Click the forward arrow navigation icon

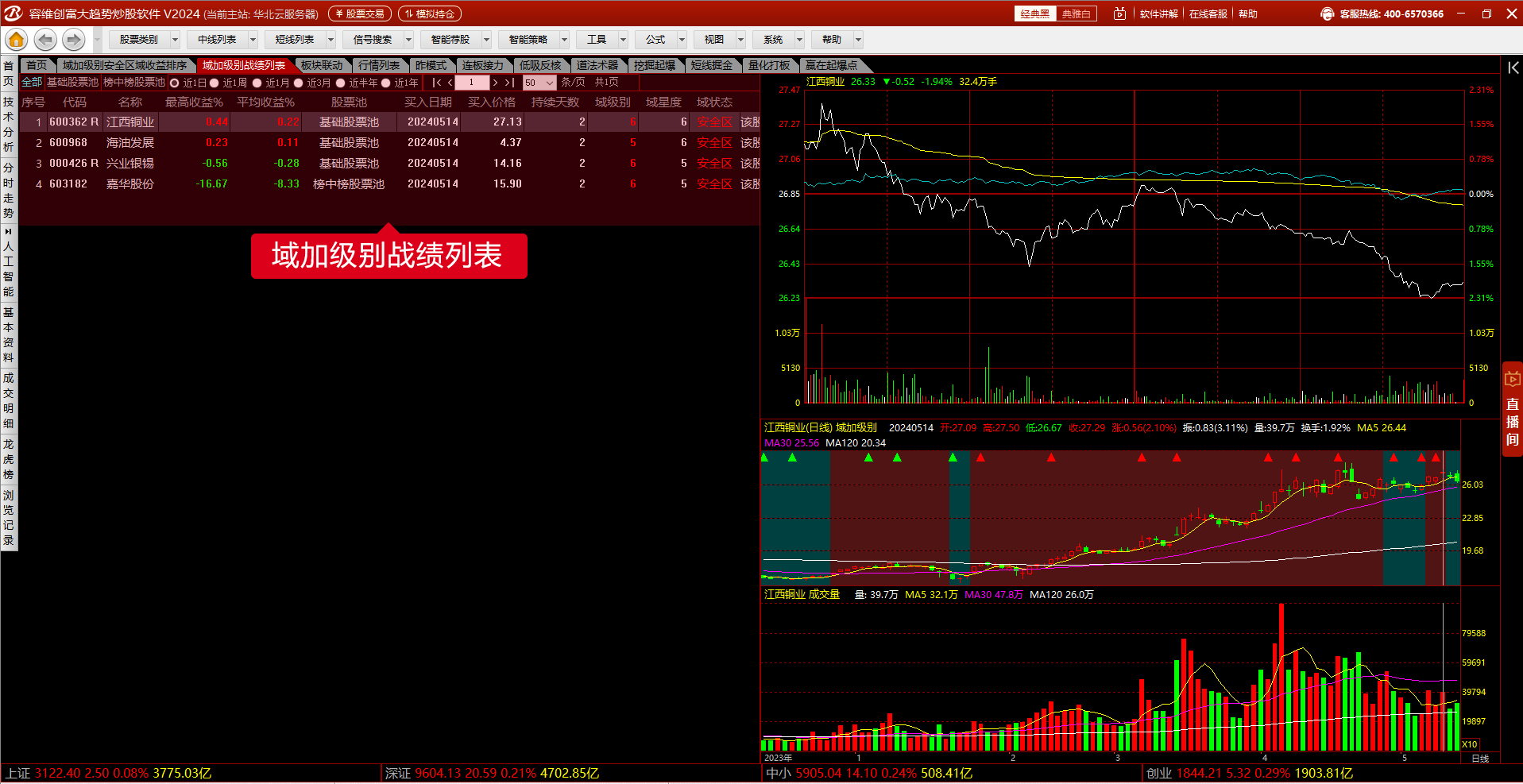[74, 39]
